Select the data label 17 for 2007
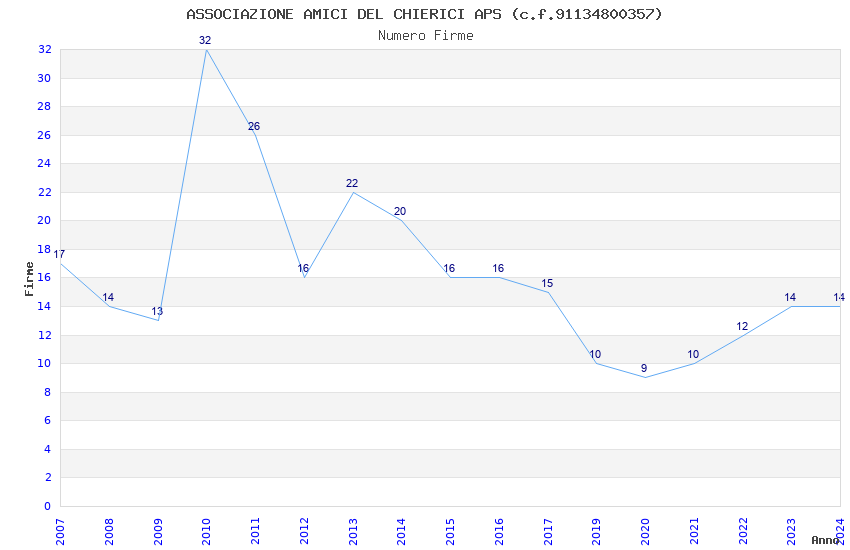 (x=59, y=254)
